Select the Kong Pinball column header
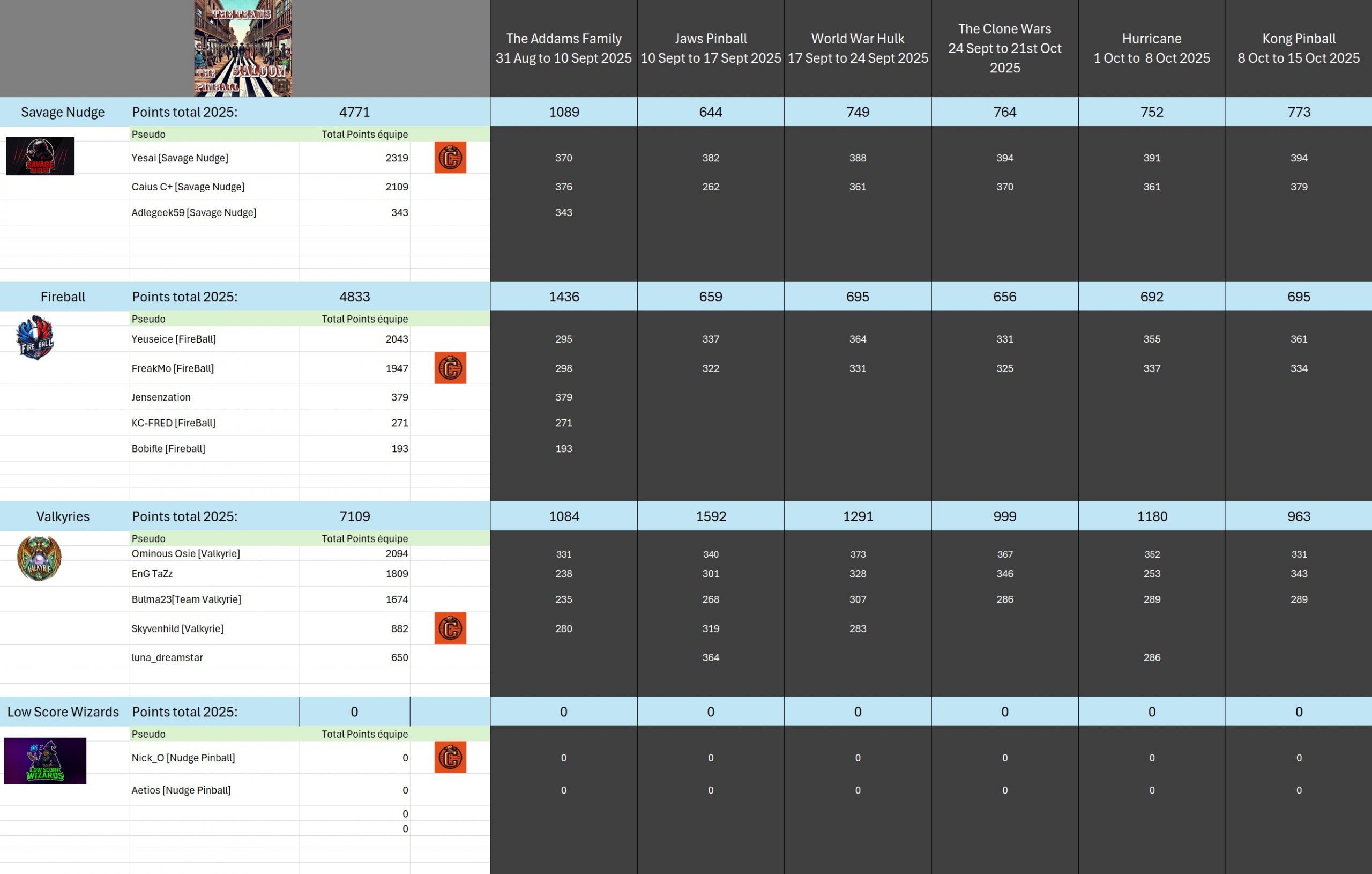The width and height of the screenshot is (1372, 874). 1299,48
